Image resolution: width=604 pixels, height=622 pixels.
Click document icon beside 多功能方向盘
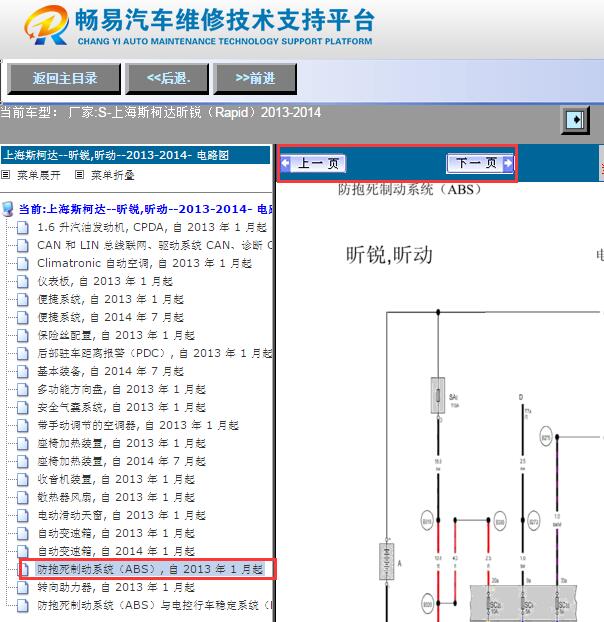[23, 390]
